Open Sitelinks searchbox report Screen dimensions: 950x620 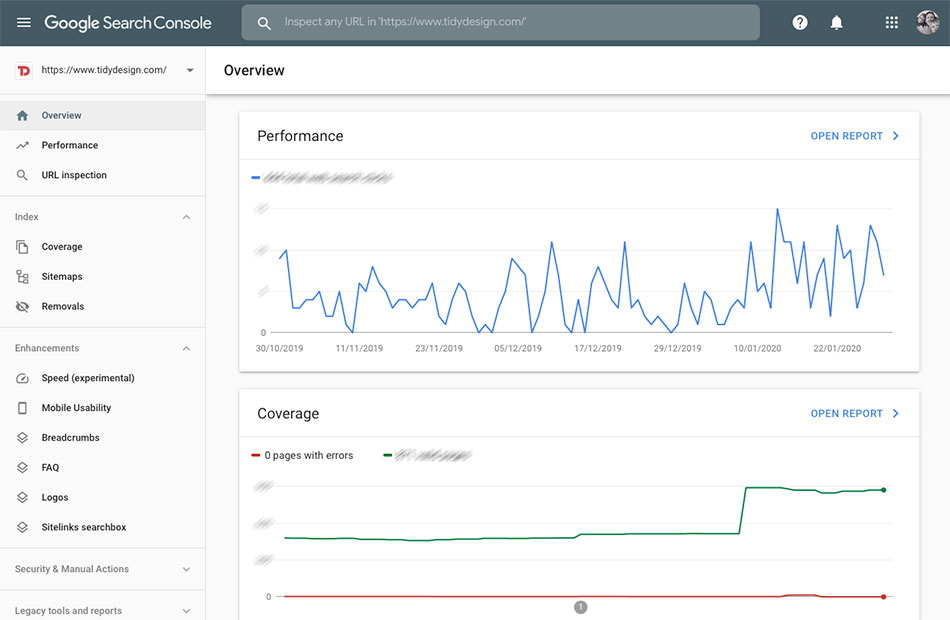pyautogui.click(x=102, y=527)
